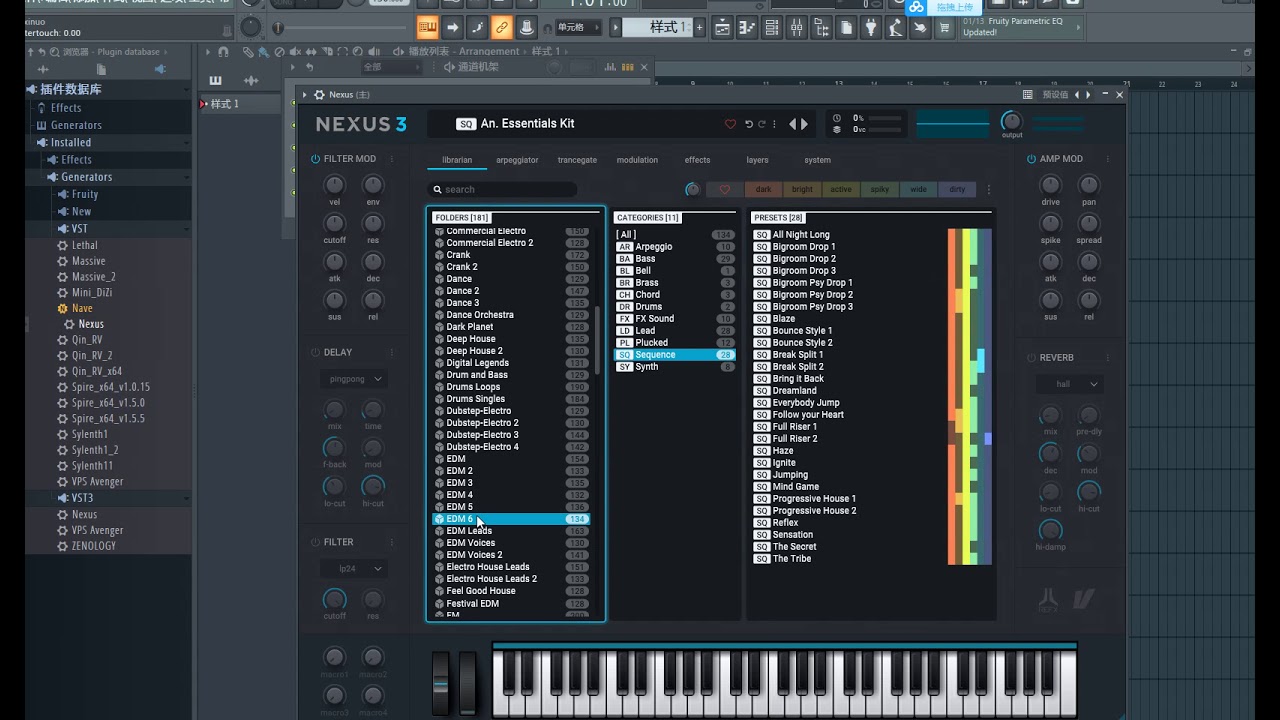Select the Dreamland preset

pyautogui.click(x=794, y=390)
